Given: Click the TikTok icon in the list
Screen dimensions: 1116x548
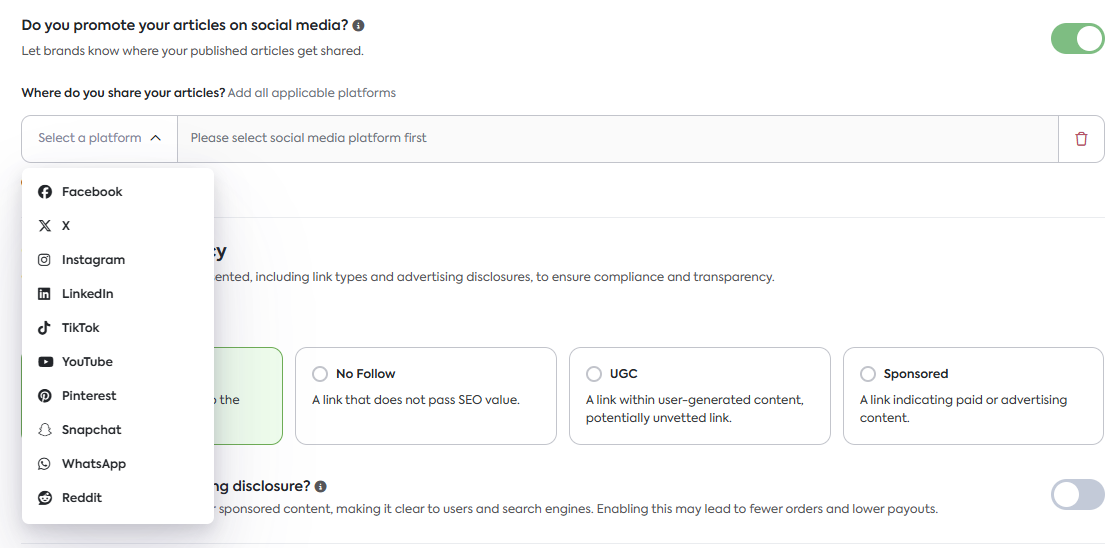Looking at the screenshot, I should pyautogui.click(x=45, y=328).
